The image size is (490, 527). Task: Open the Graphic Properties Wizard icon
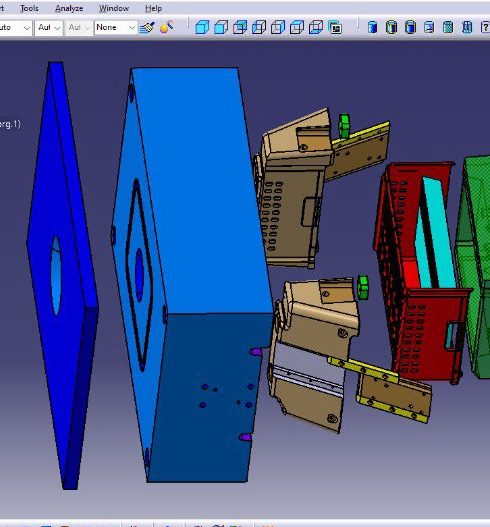pos(167,27)
